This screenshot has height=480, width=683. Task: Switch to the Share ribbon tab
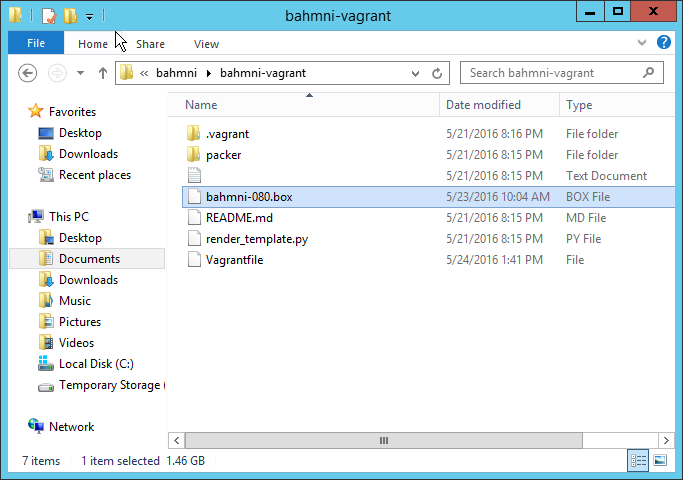tap(150, 44)
